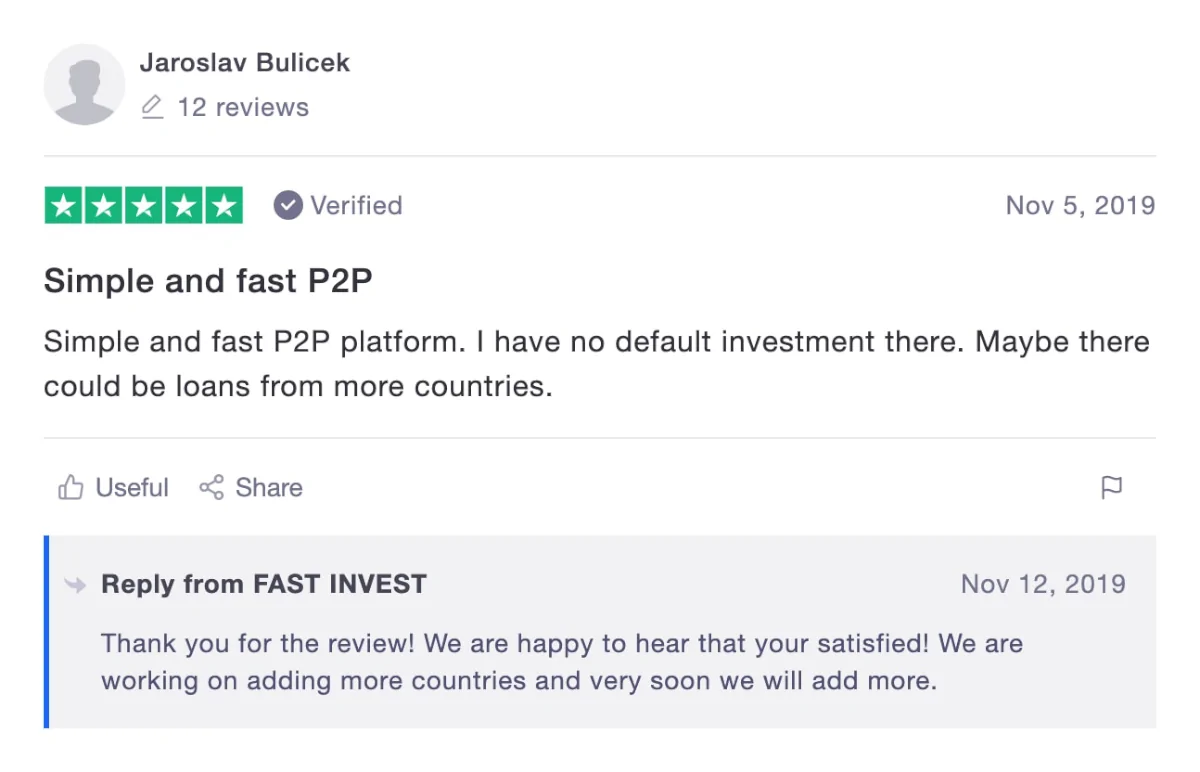Open Jaroslav Bulicek reviewer name link
The image size is (1200, 772).
tap(245, 62)
